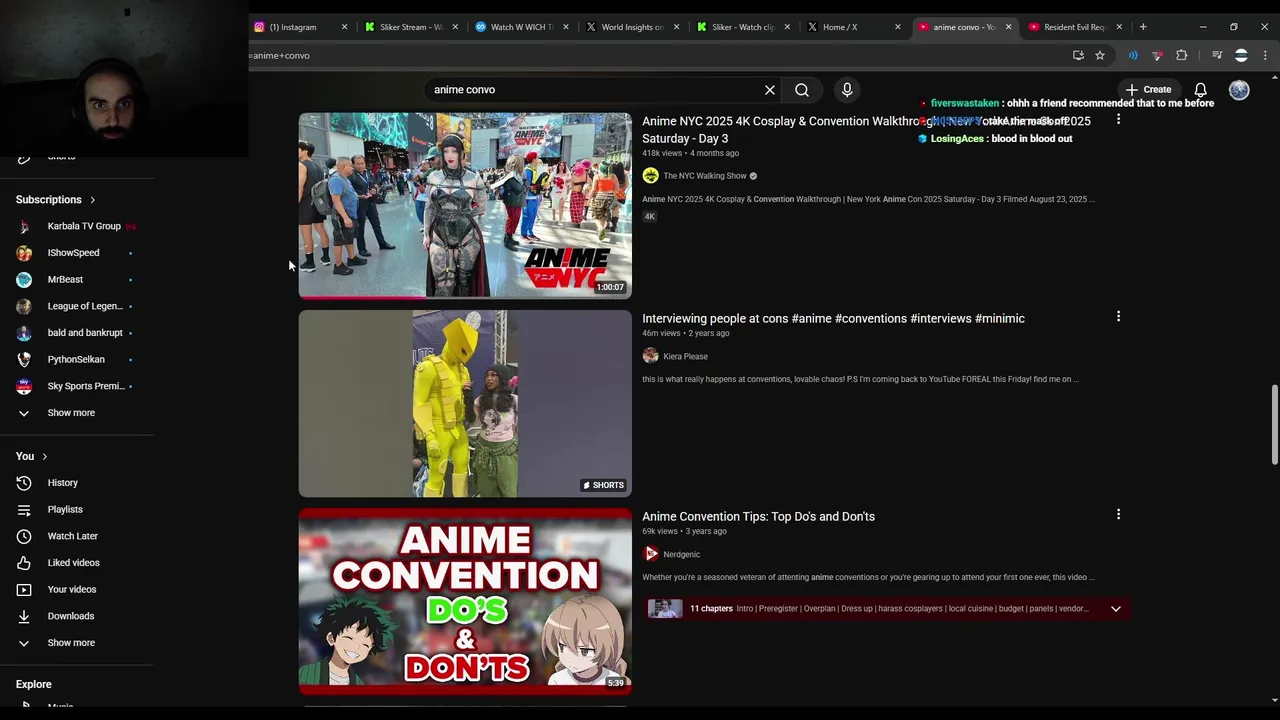Click the Kiera Please channel avatar
This screenshot has height=720, width=1280.
pyautogui.click(x=650, y=356)
